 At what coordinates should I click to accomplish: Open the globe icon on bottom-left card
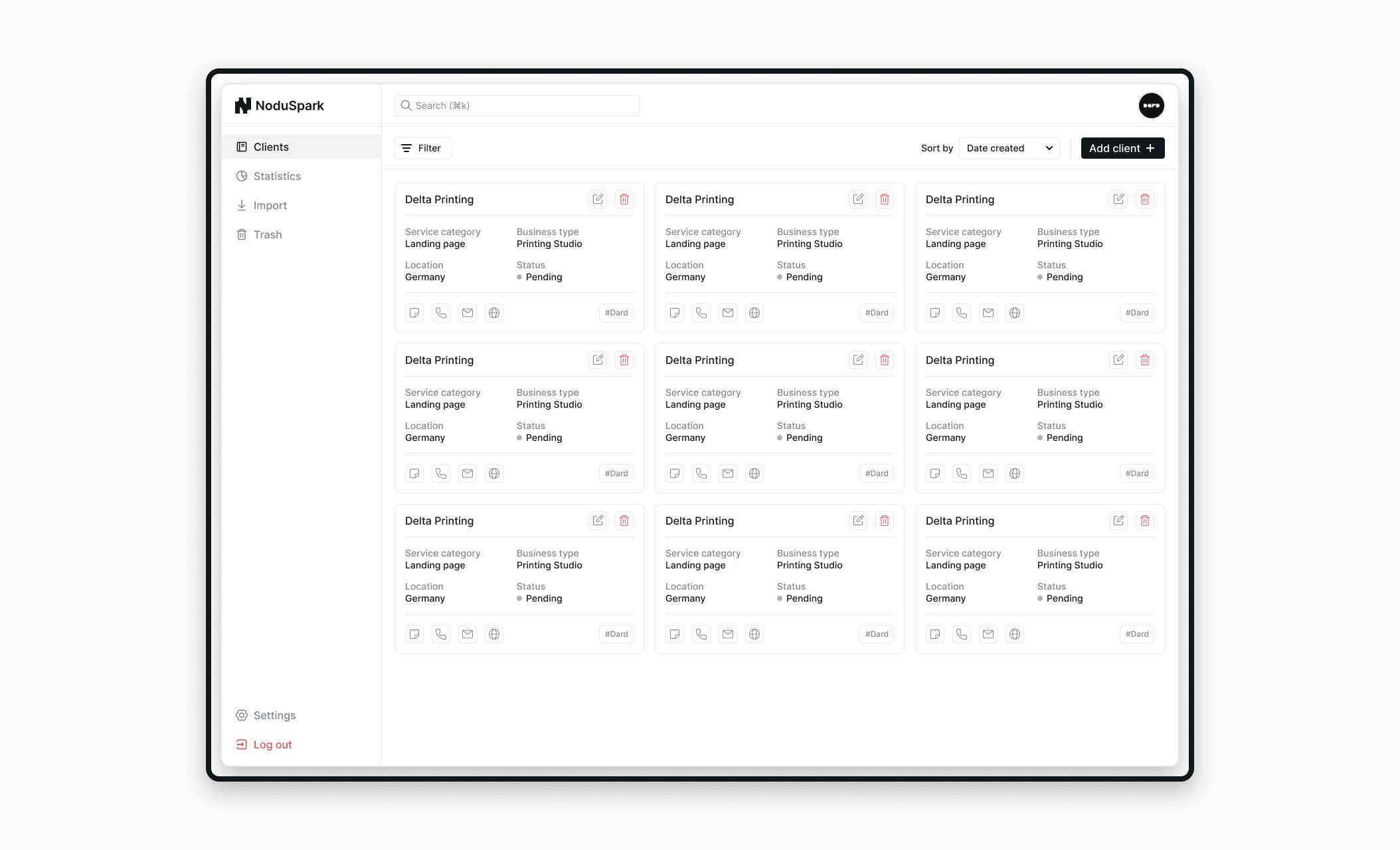tap(494, 634)
